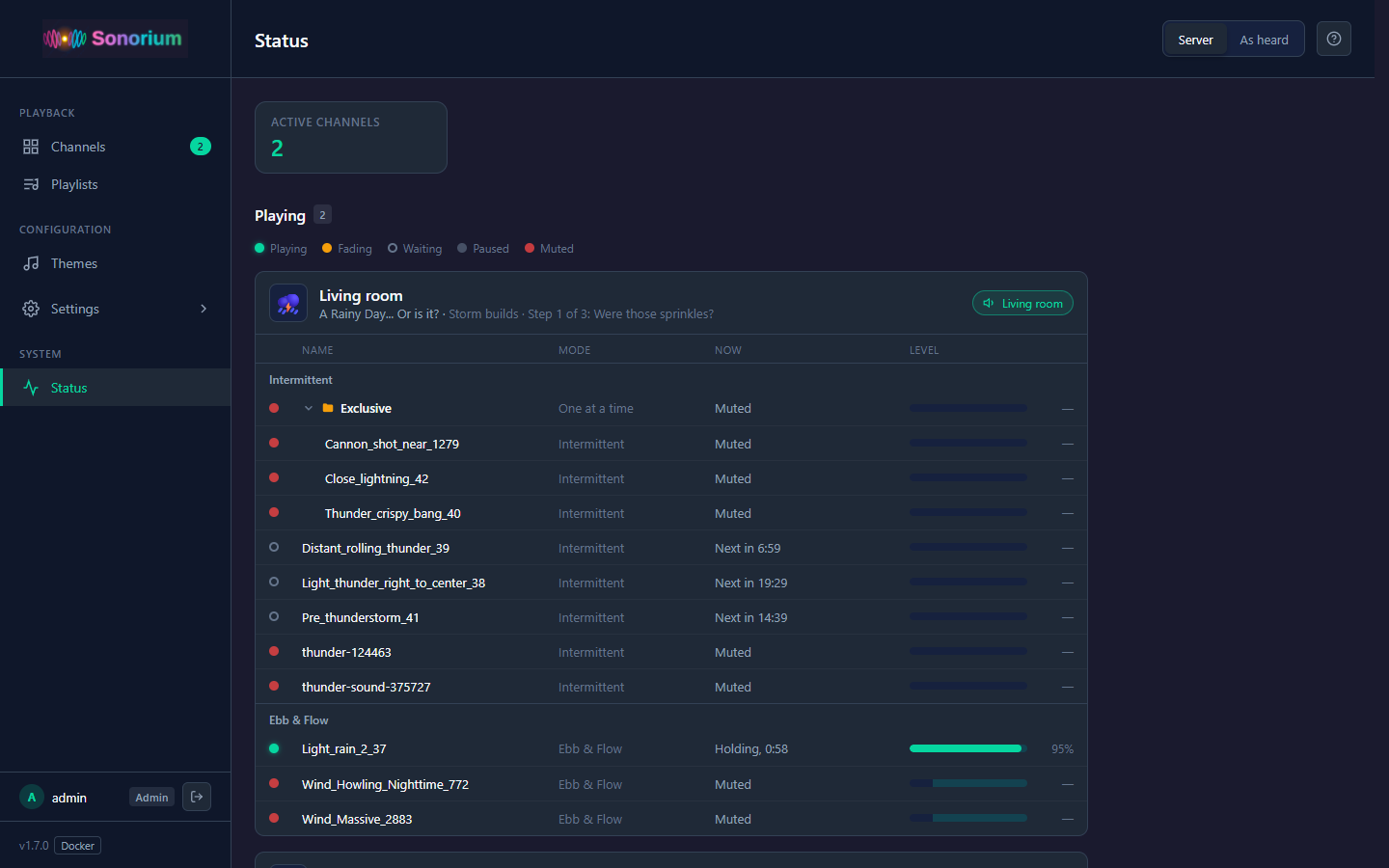The height and width of the screenshot is (868, 1389).
Task: Click the Status activity pulse icon
Action: 31,388
